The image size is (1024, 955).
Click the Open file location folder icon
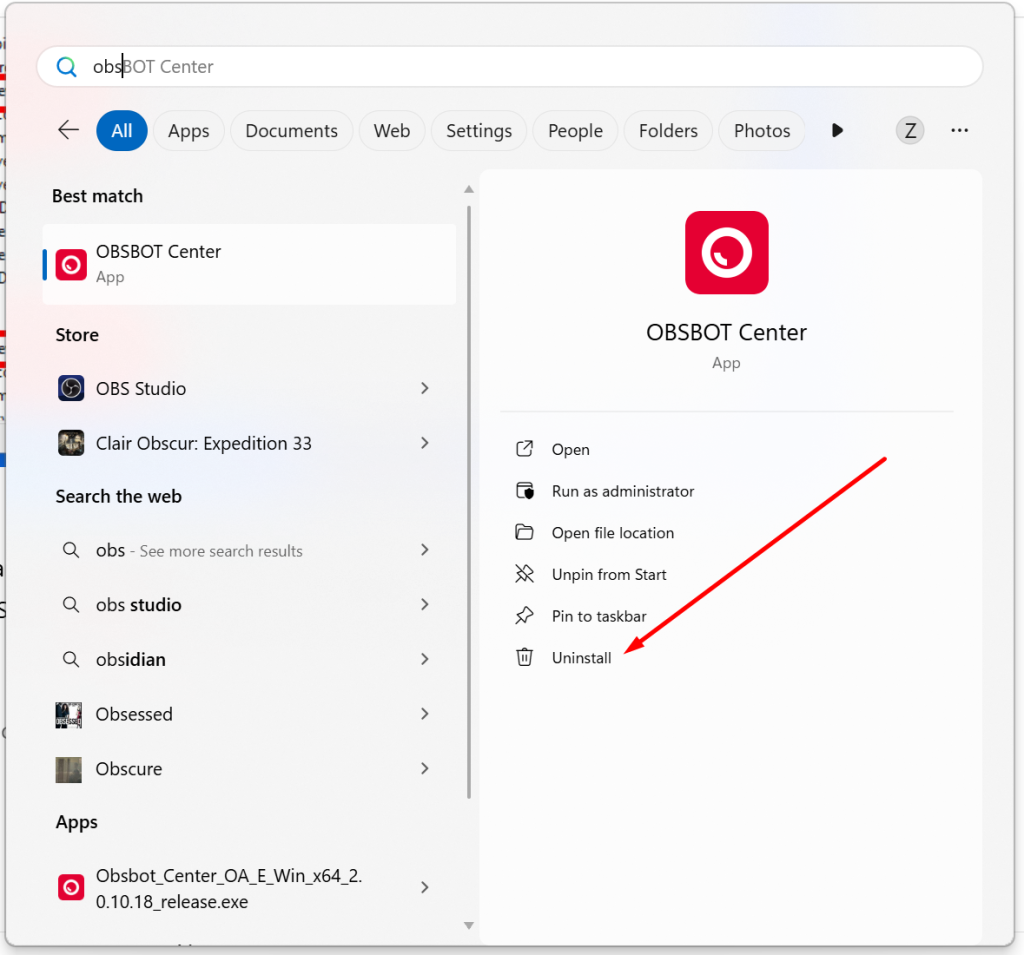click(x=524, y=532)
